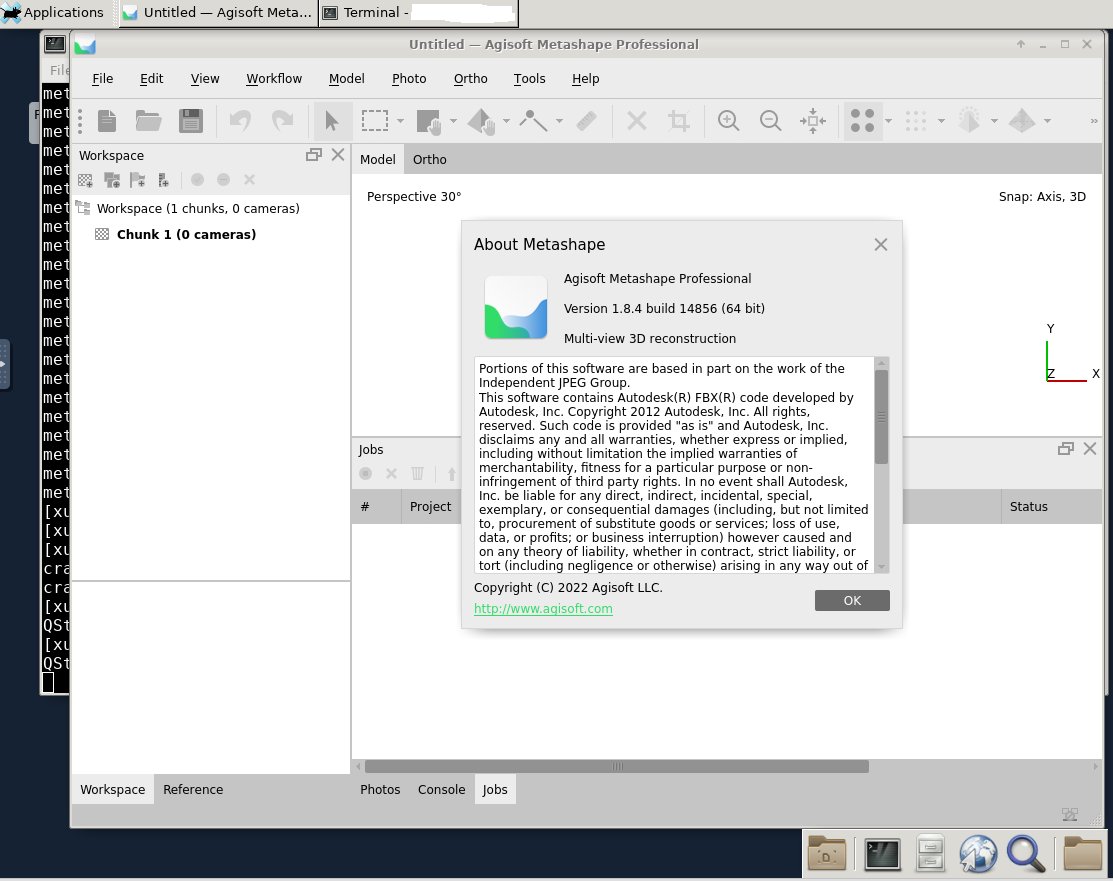Viewport: 1113px width, 881px height.
Task: Click Add Marker flag icon in Workspace
Action: [x=138, y=180]
